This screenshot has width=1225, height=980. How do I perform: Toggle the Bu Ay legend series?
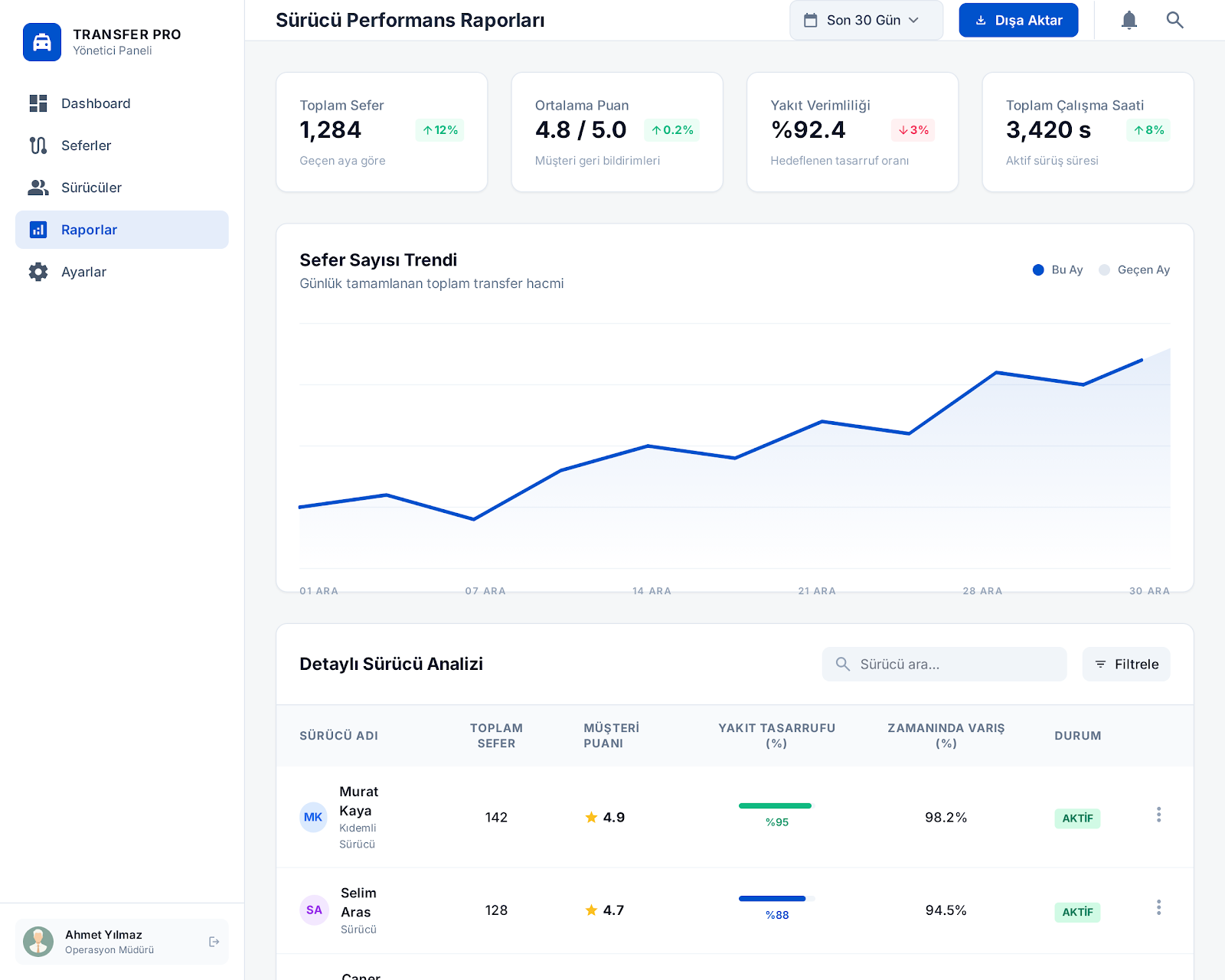coord(1058,269)
